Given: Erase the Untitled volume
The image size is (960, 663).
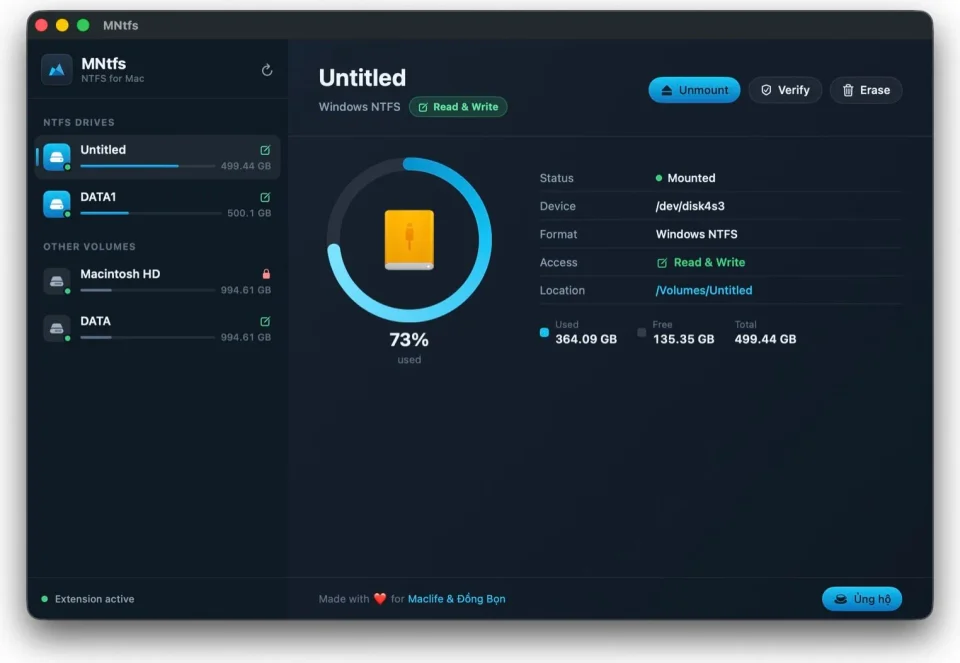Looking at the screenshot, I should pos(866,90).
